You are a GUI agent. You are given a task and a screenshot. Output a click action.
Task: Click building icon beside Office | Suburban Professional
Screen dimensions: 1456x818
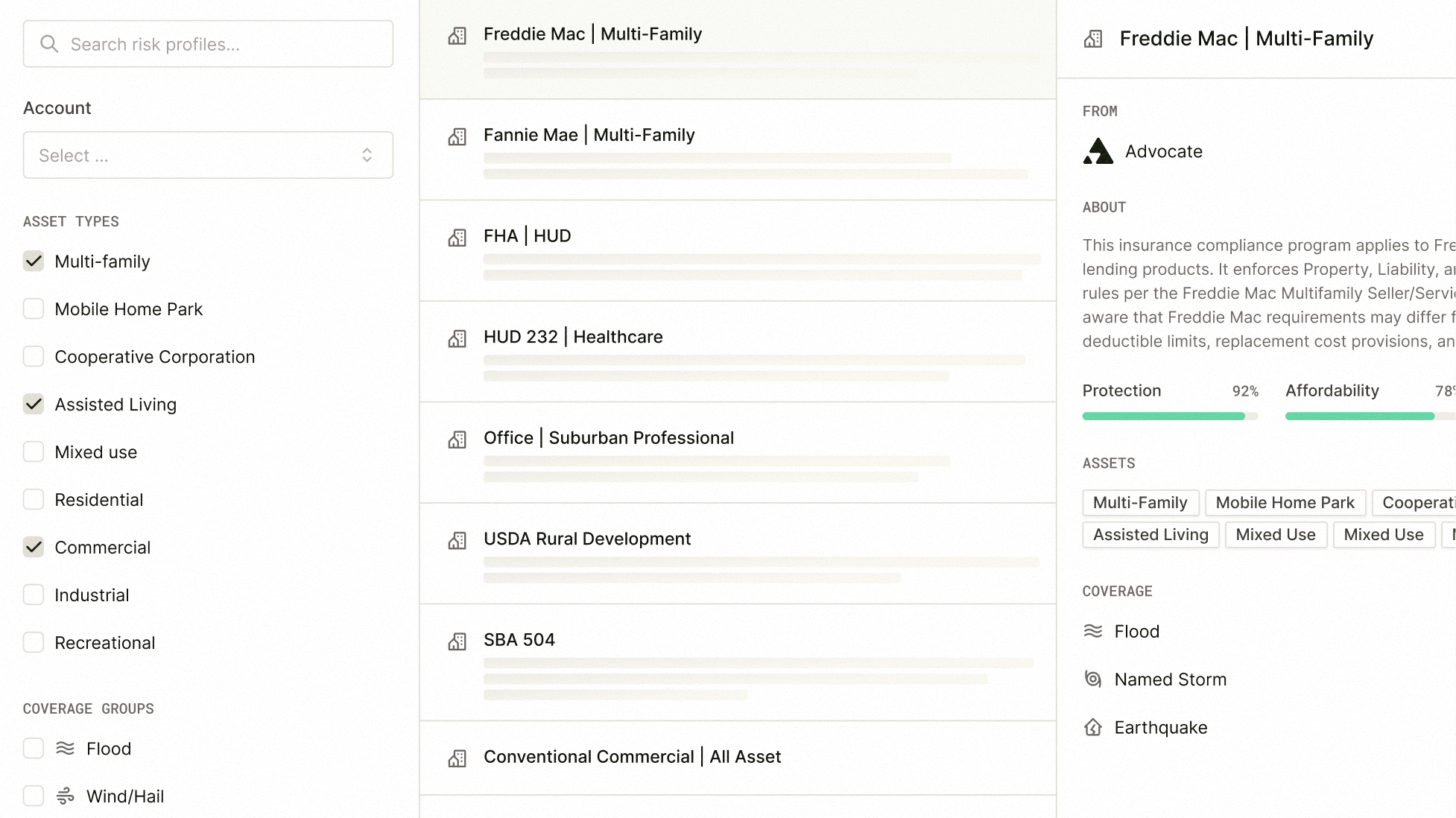click(457, 439)
